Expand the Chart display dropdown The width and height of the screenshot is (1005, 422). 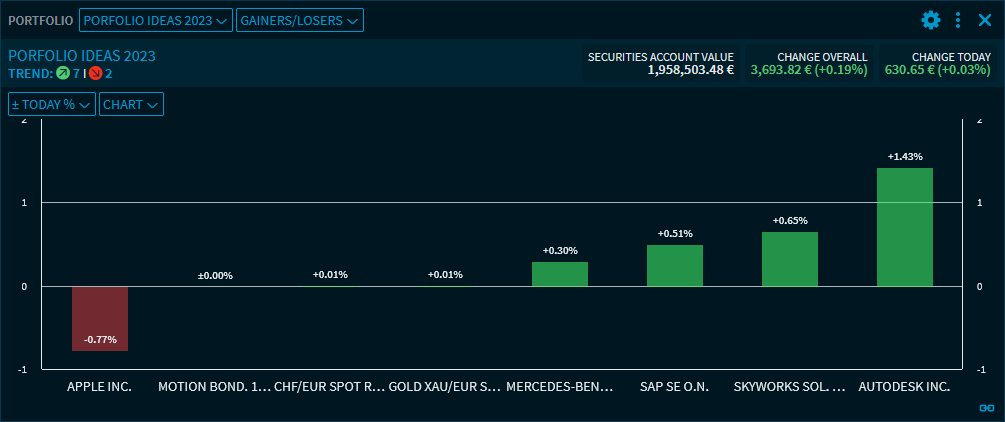tap(131, 104)
